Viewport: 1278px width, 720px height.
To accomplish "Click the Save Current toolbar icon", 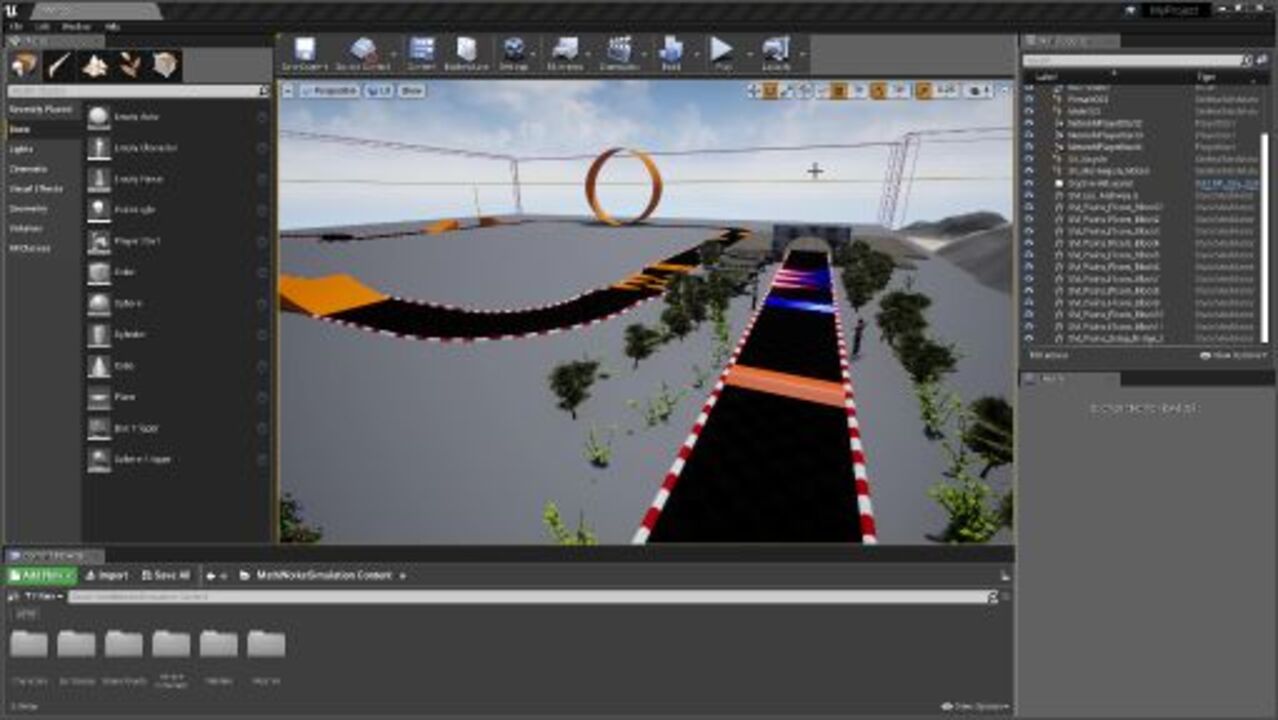I will [x=304, y=53].
